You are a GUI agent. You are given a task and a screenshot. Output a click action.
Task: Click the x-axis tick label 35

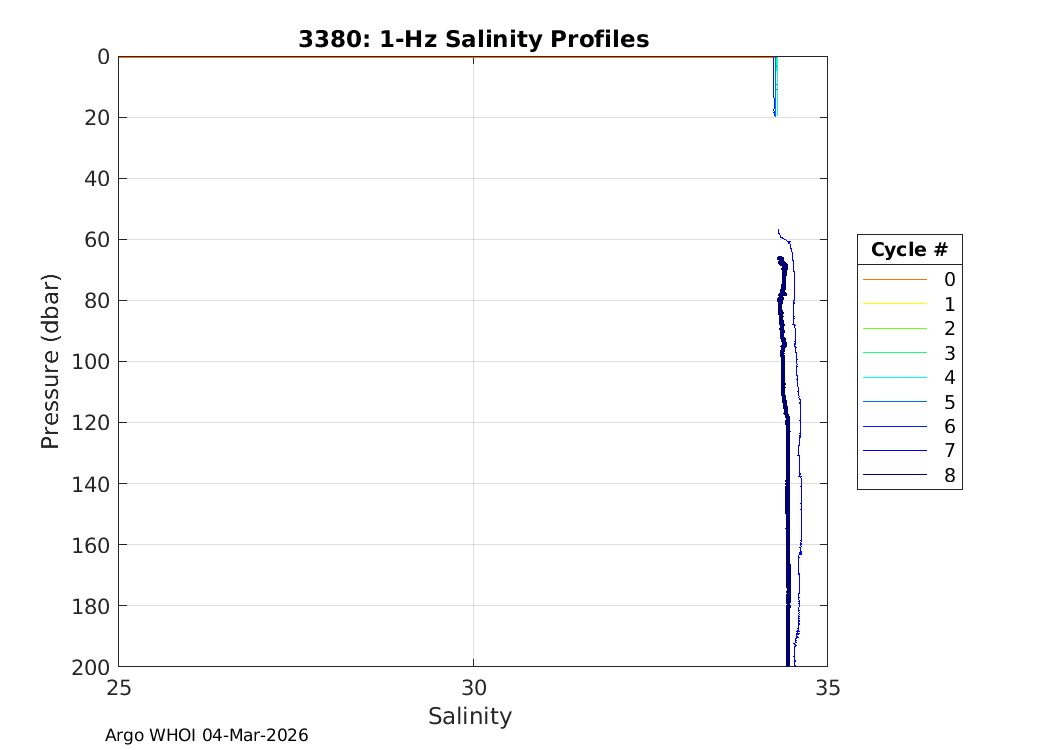[827, 689]
